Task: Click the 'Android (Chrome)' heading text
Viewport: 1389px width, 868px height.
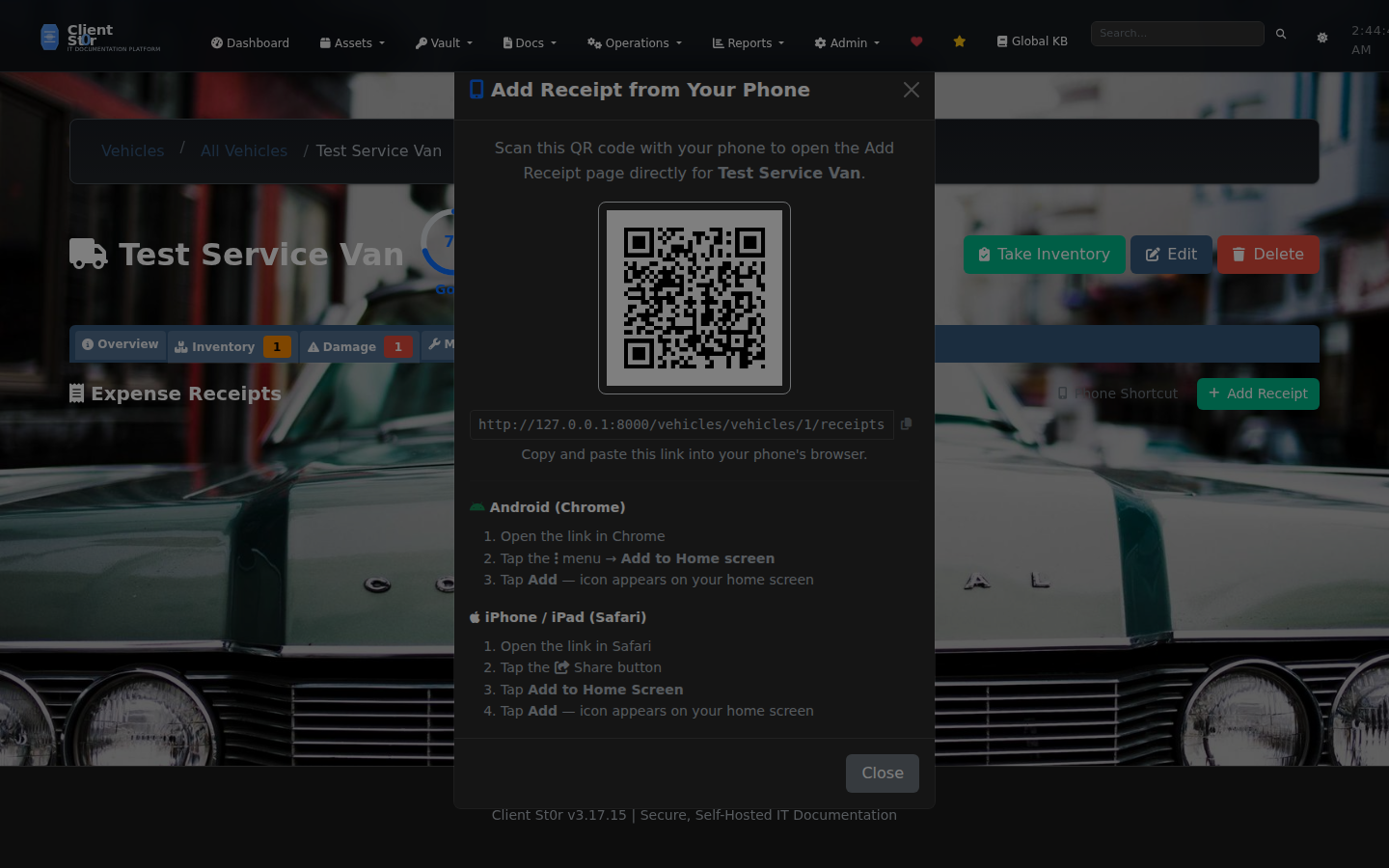Action: click(x=558, y=507)
